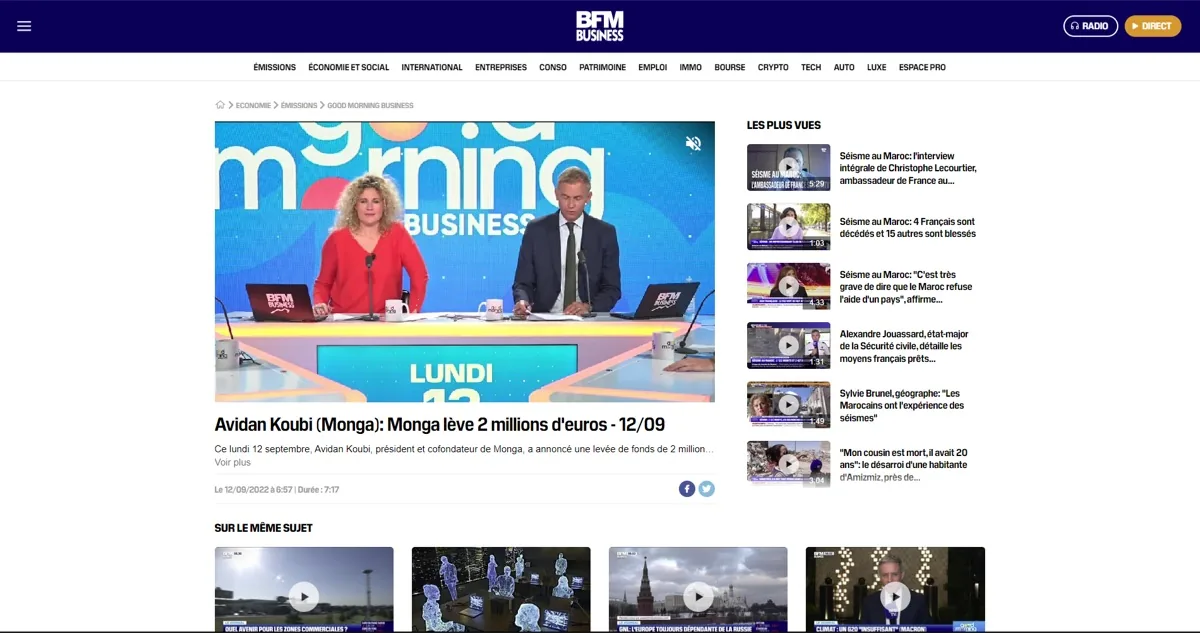Screen dimensions: 1200x633
Task: Open the Patrimoine section
Action: tap(603, 68)
